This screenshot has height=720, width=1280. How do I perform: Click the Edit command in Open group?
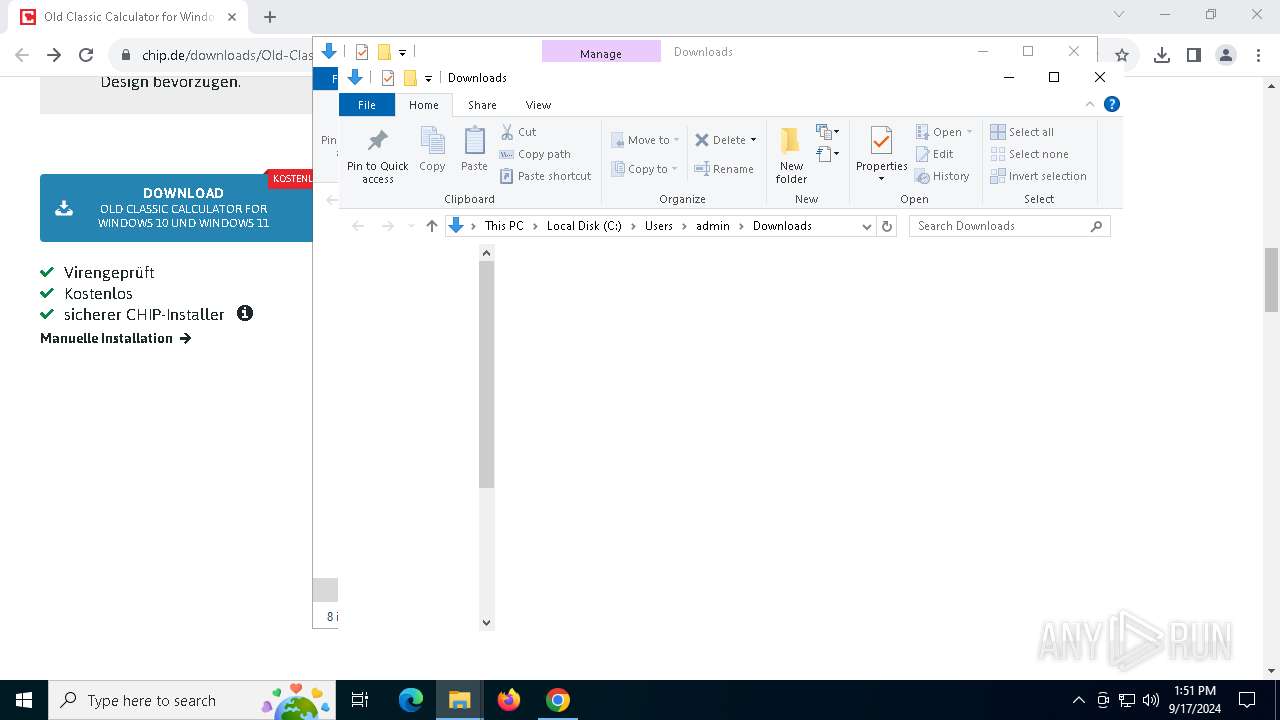point(934,154)
